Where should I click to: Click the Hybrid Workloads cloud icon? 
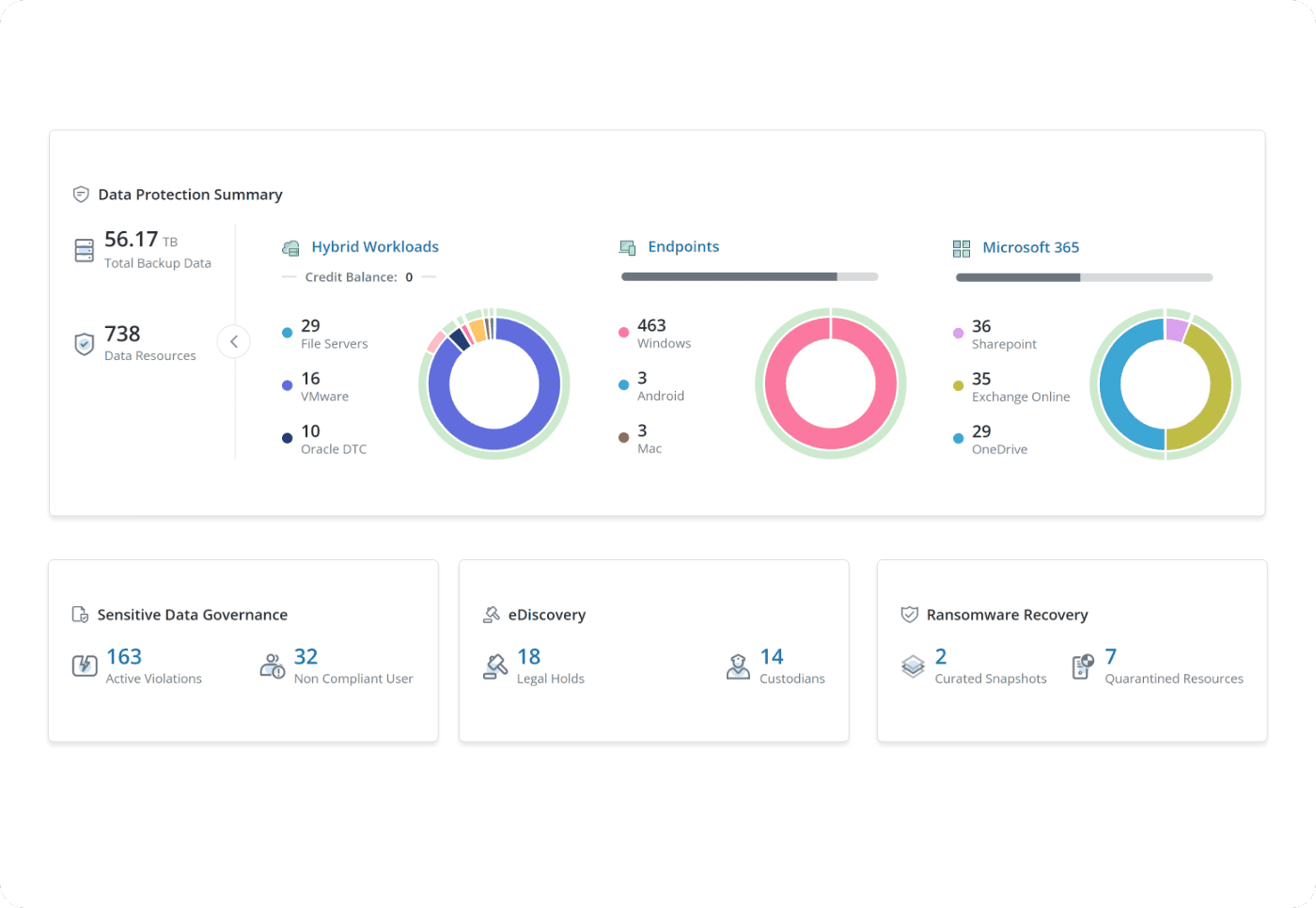pyautogui.click(x=290, y=248)
